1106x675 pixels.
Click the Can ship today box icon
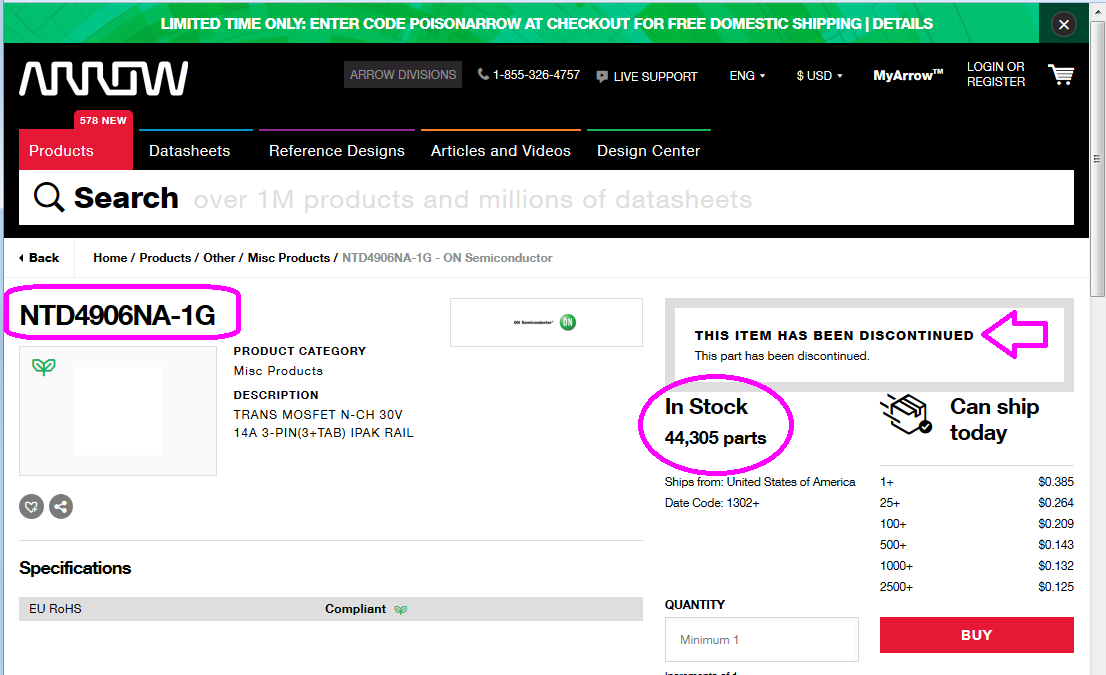906,415
